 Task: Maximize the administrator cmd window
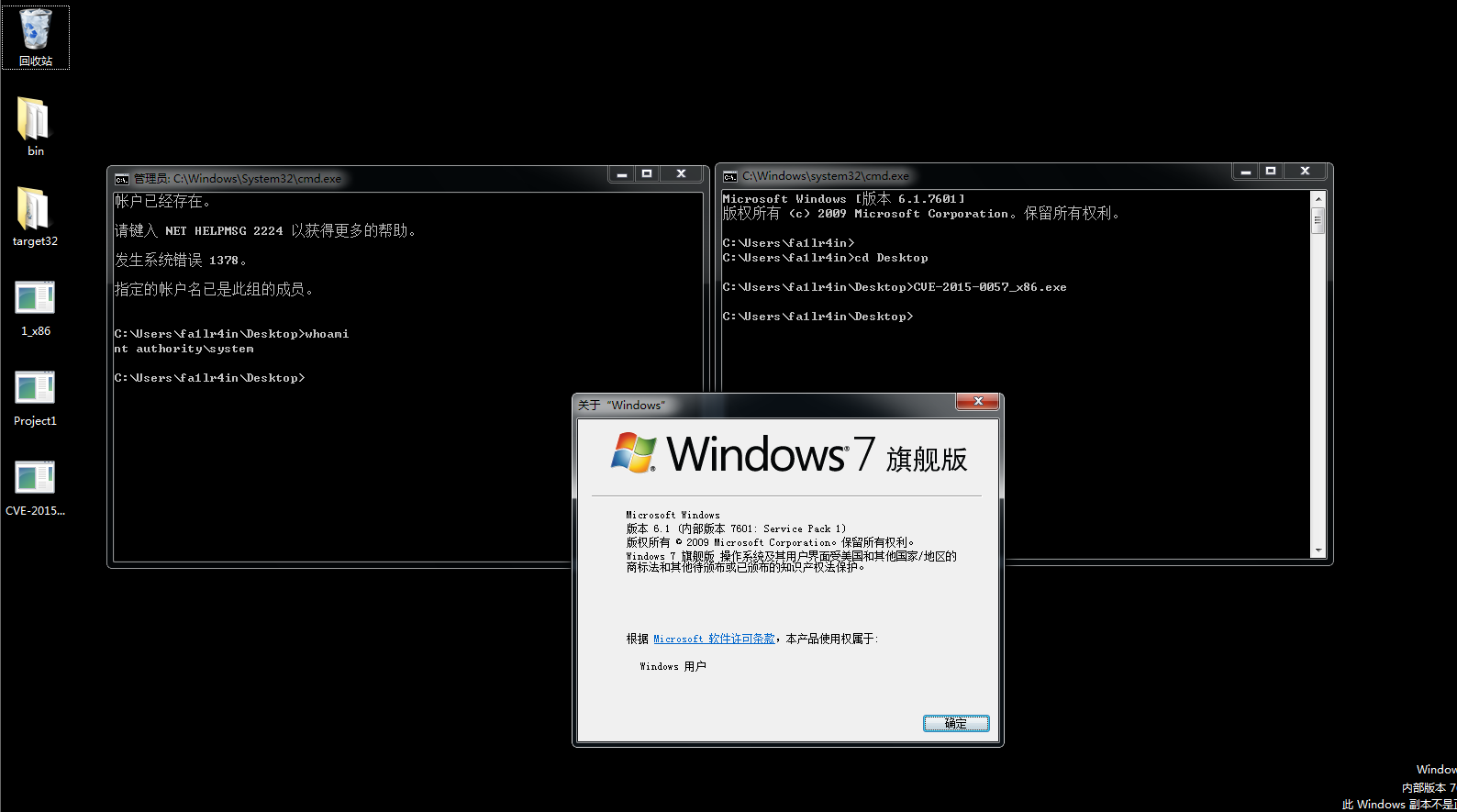coord(647,173)
